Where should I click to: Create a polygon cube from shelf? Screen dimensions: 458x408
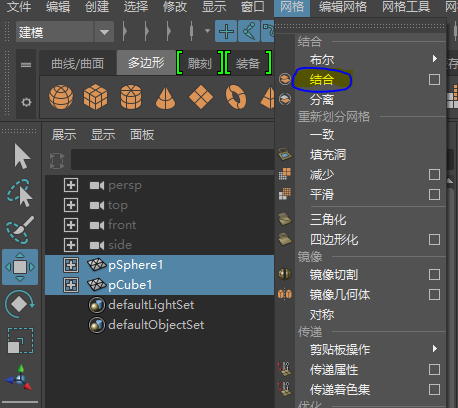coord(95,97)
